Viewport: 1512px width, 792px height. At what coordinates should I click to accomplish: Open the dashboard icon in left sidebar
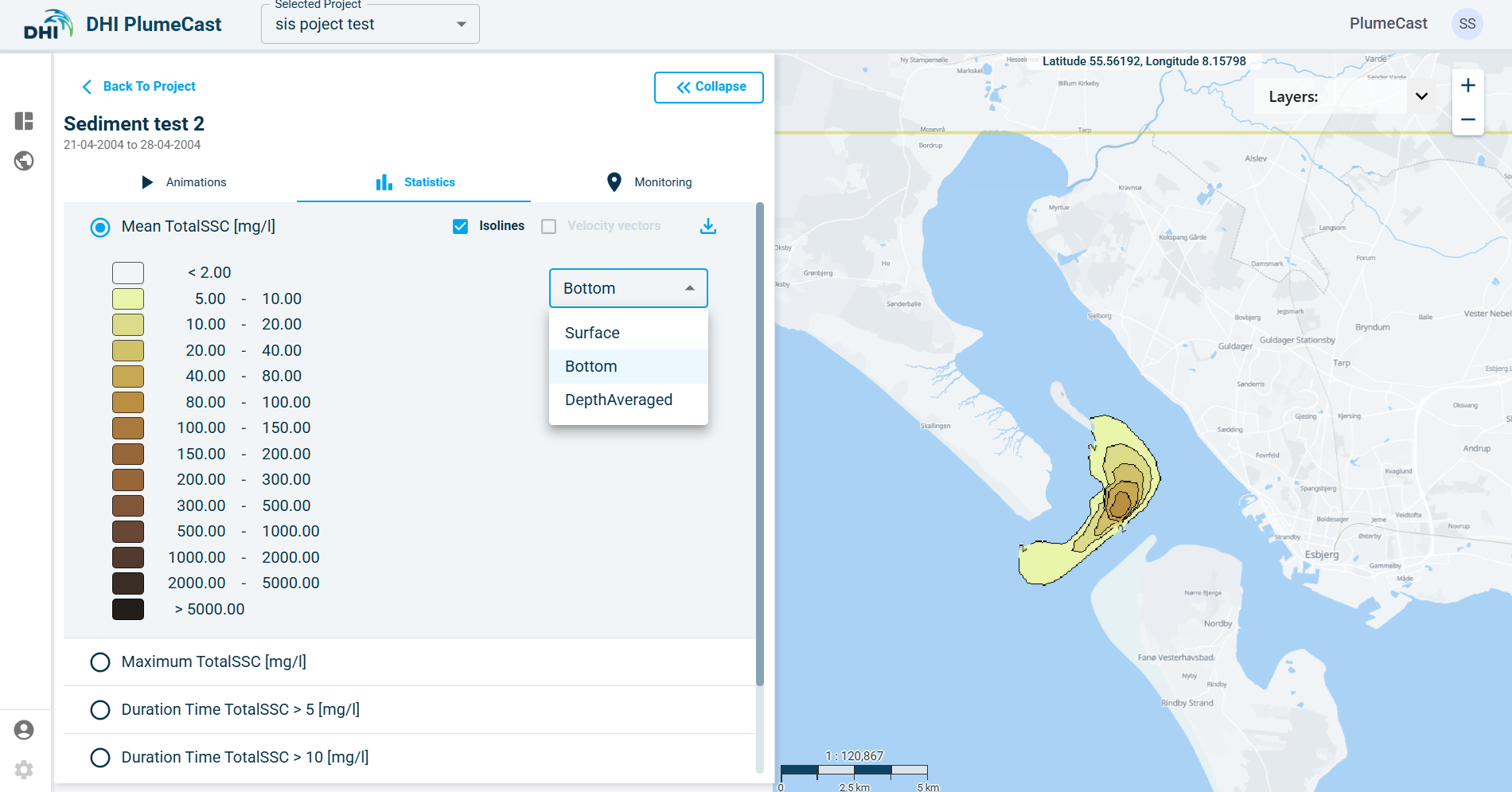coord(24,121)
